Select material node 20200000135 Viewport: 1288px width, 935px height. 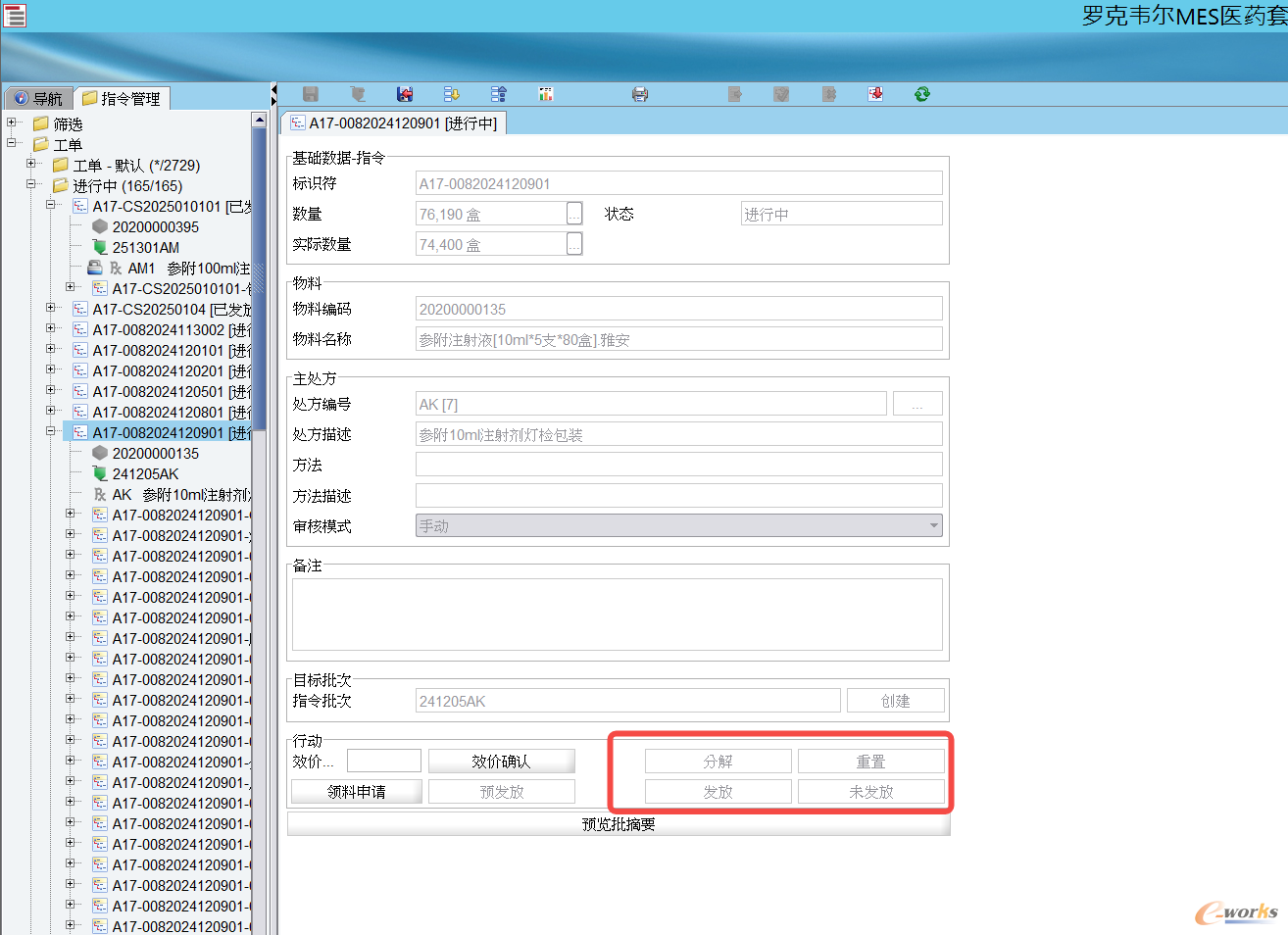pos(155,453)
